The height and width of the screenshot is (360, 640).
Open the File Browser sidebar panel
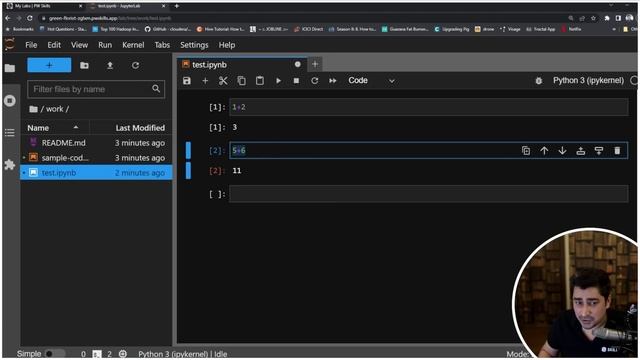[10, 68]
